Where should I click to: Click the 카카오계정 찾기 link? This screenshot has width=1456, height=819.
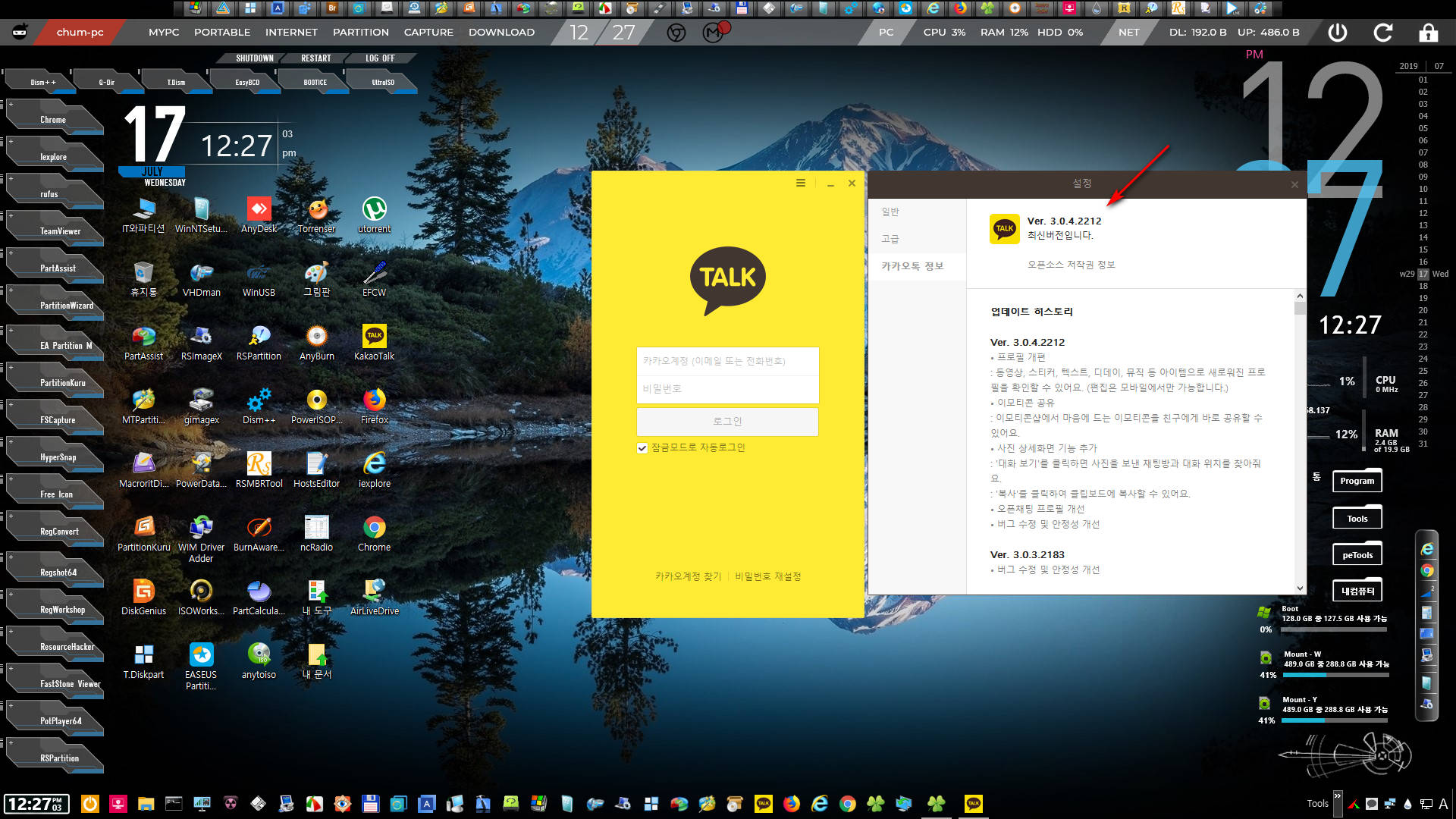(688, 576)
